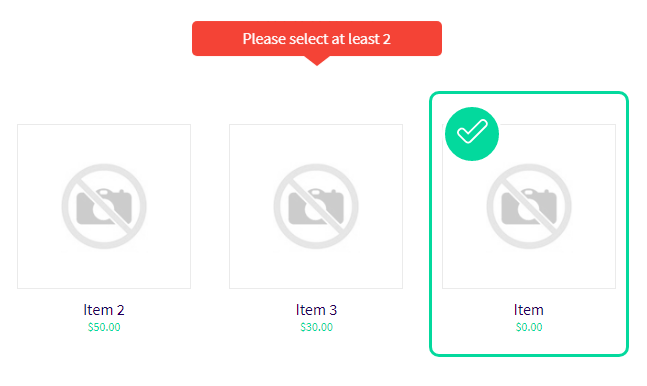Viewport: 647px width, 386px height.
Task: Click the crossed circle on Item 2 placeholder
Action: 104,206
